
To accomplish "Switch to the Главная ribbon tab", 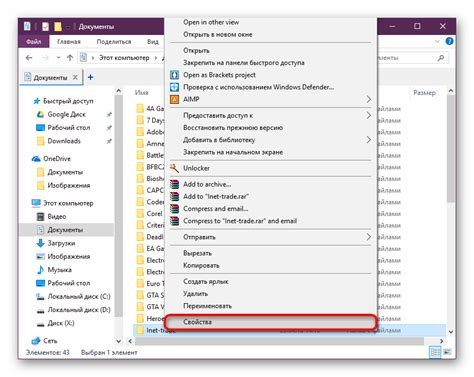I will click(x=69, y=42).
